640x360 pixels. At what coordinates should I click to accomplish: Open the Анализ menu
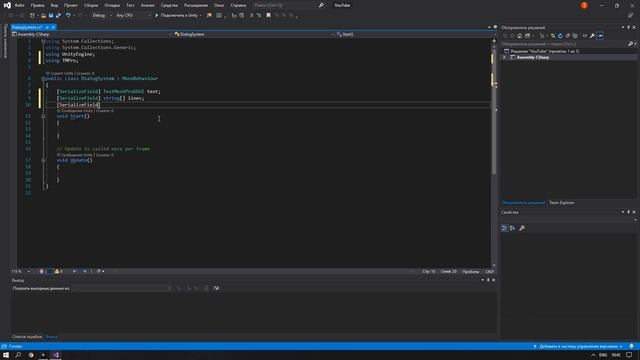147,5
